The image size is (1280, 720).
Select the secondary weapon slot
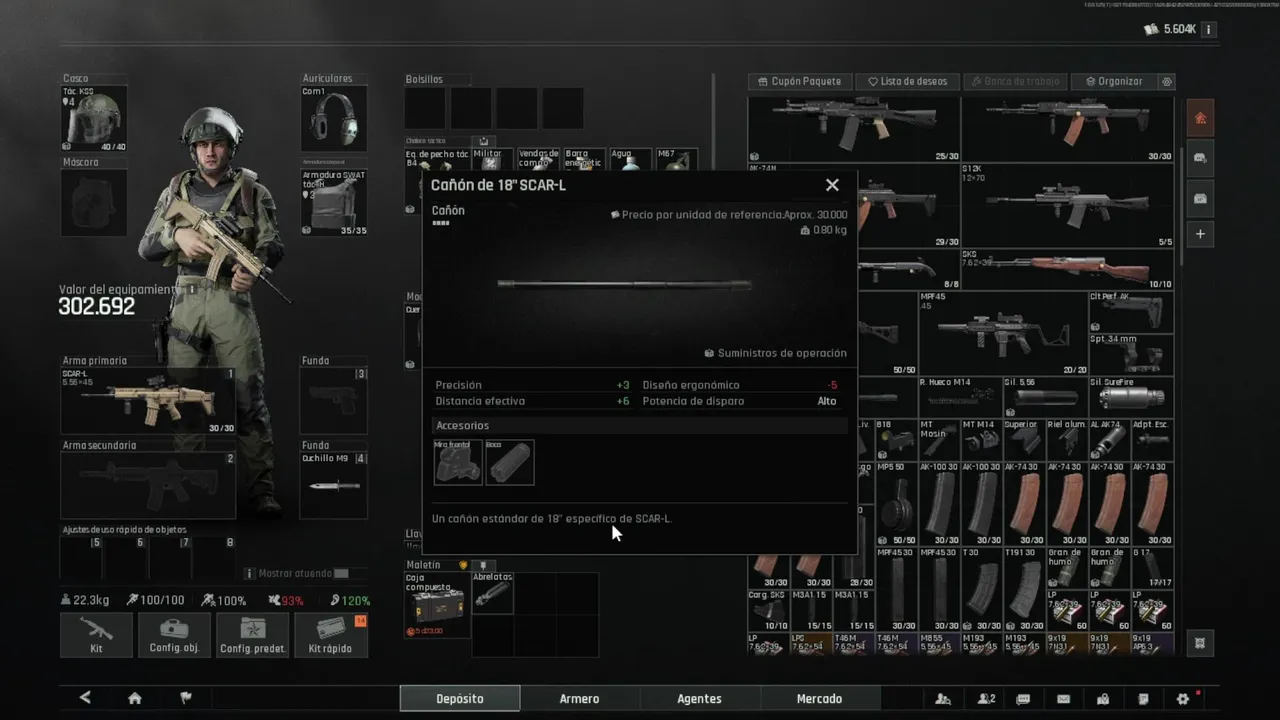148,485
